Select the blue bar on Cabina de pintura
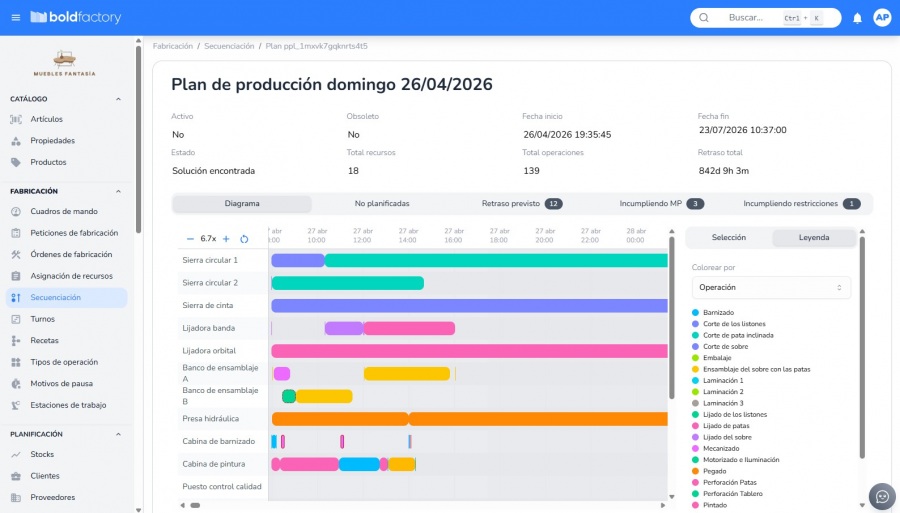Screen dimensions: 900x513 359,464
